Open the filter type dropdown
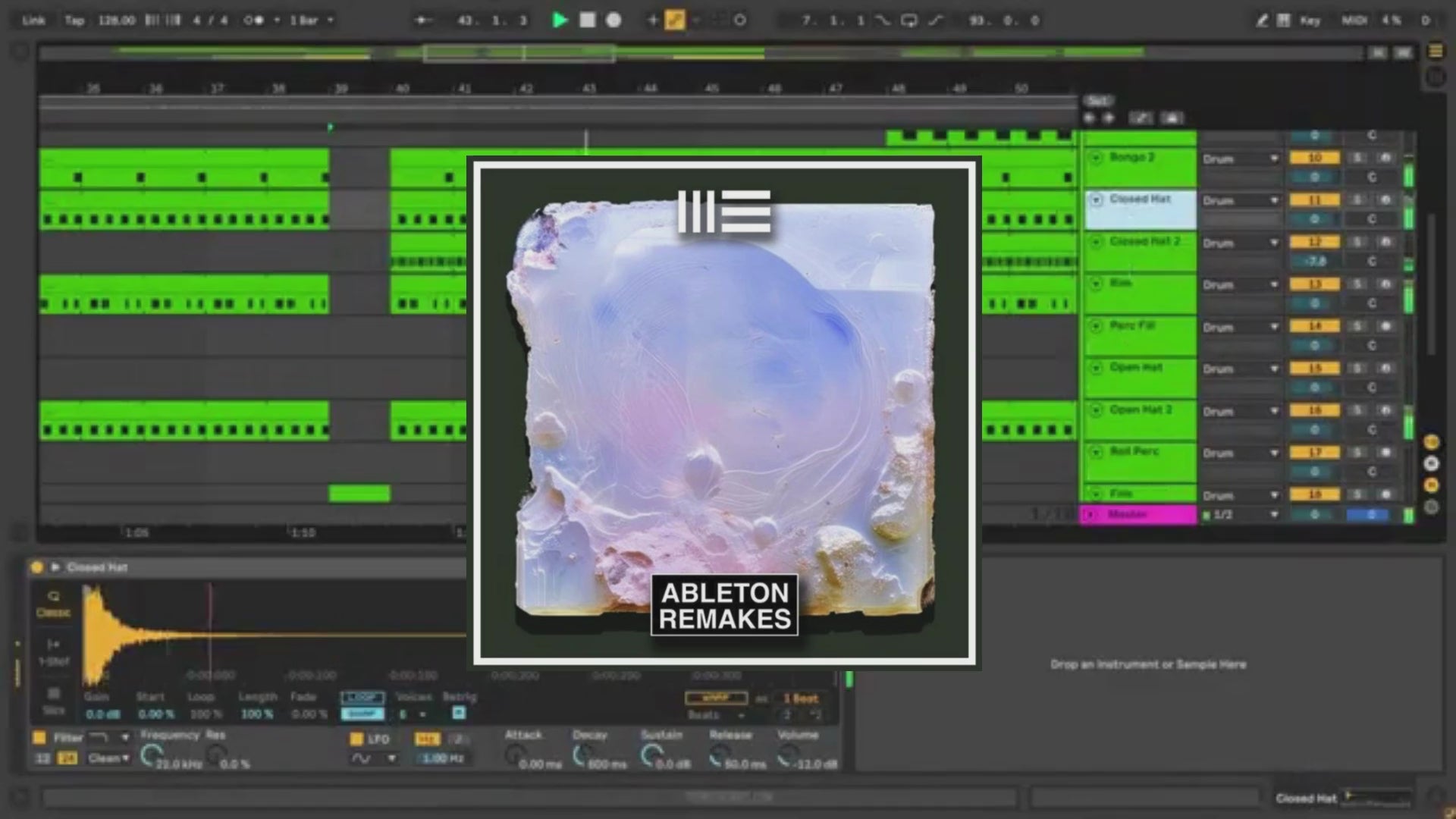The width and height of the screenshot is (1456, 819). click(x=108, y=737)
